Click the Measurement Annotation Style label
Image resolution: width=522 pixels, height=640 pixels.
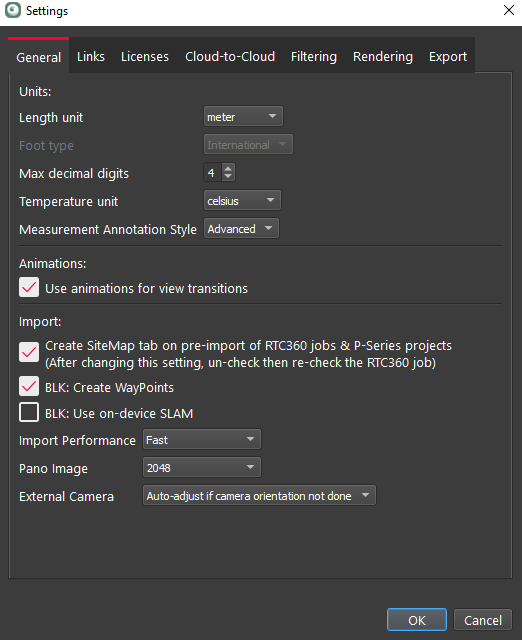pyautogui.click(x=108, y=229)
